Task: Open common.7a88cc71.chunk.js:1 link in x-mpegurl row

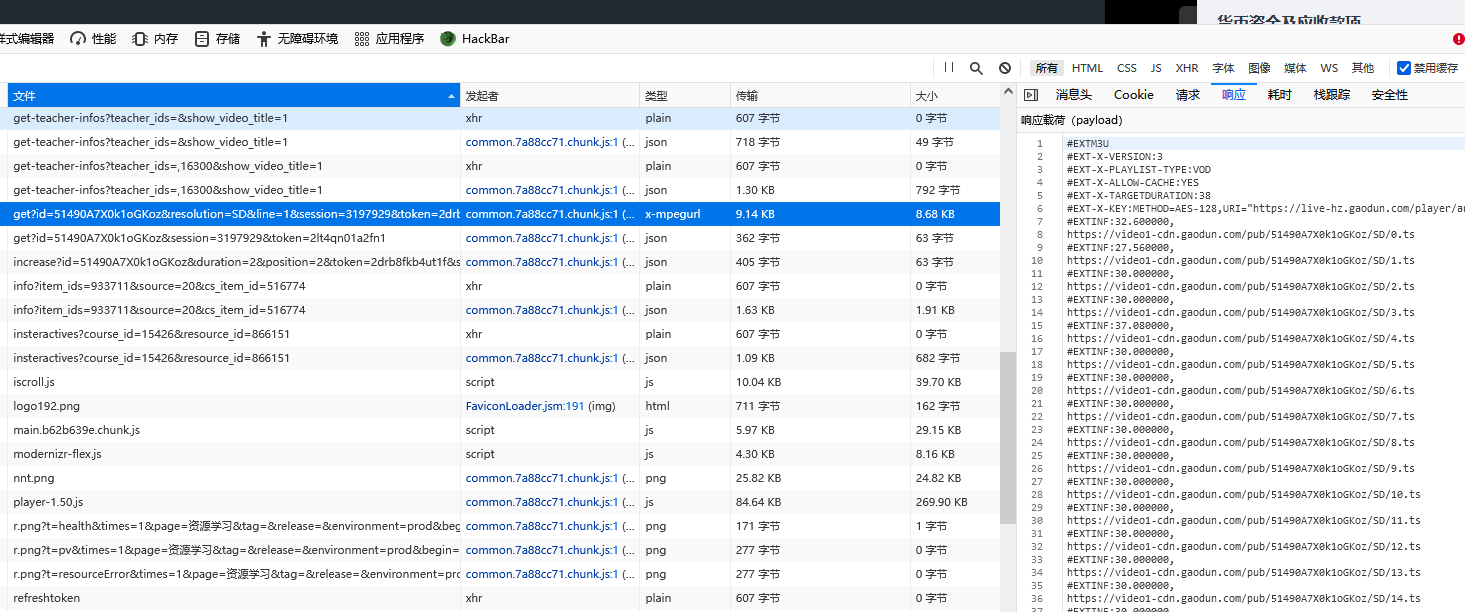Action: click(x=541, y=214)
